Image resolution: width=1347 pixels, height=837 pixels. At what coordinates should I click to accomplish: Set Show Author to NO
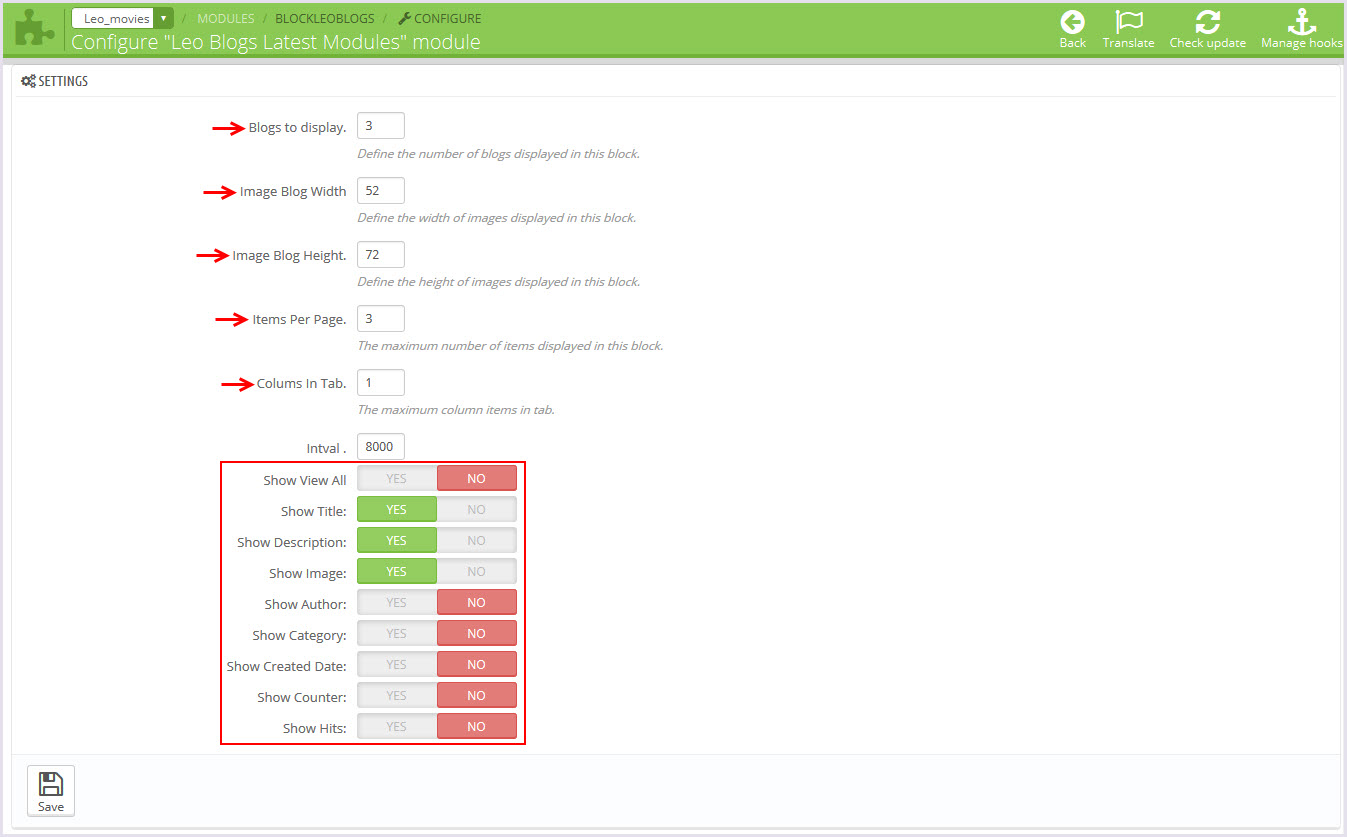coord(477,602)
